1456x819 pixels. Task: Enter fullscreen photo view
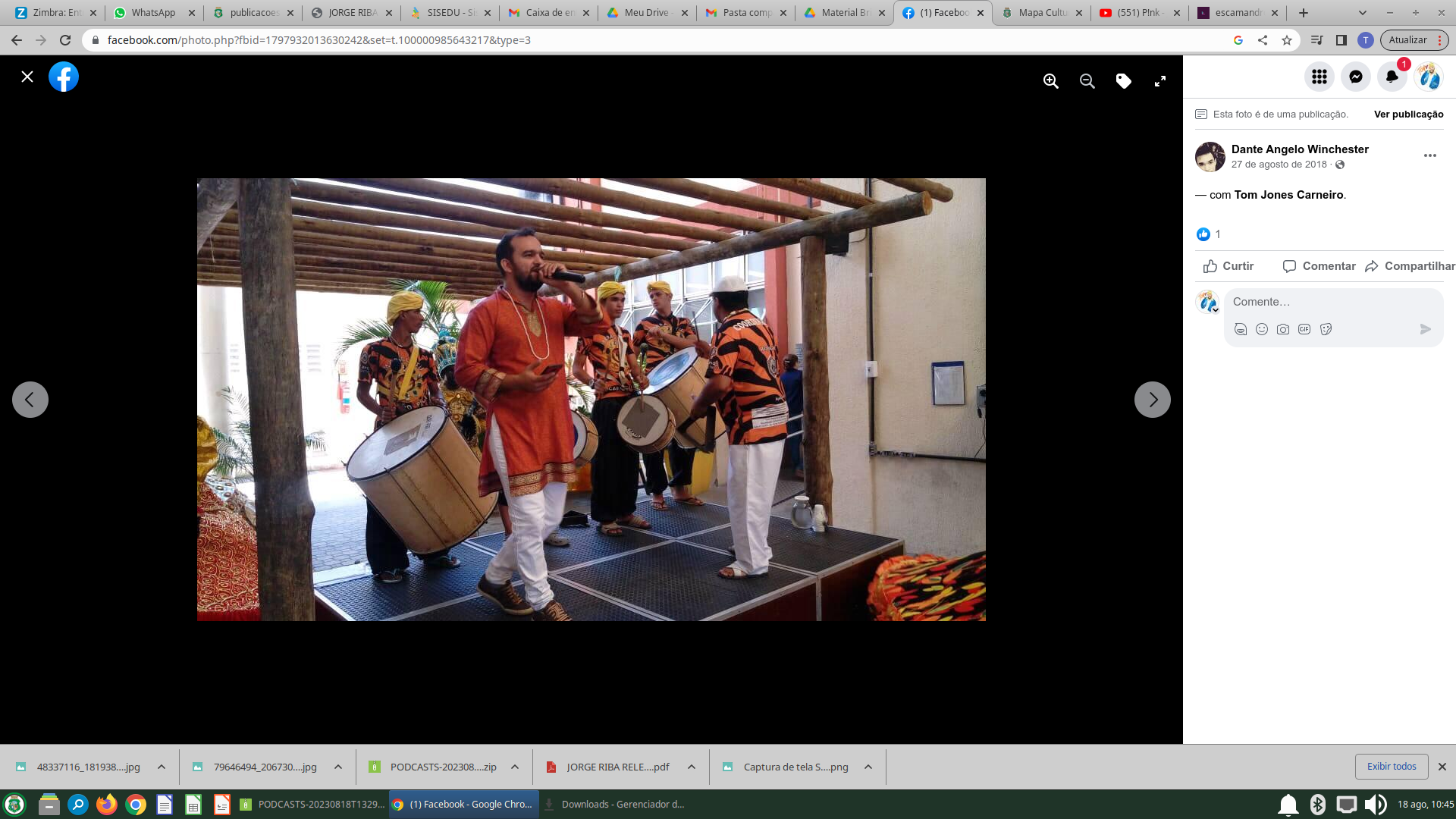[1160, 81]
